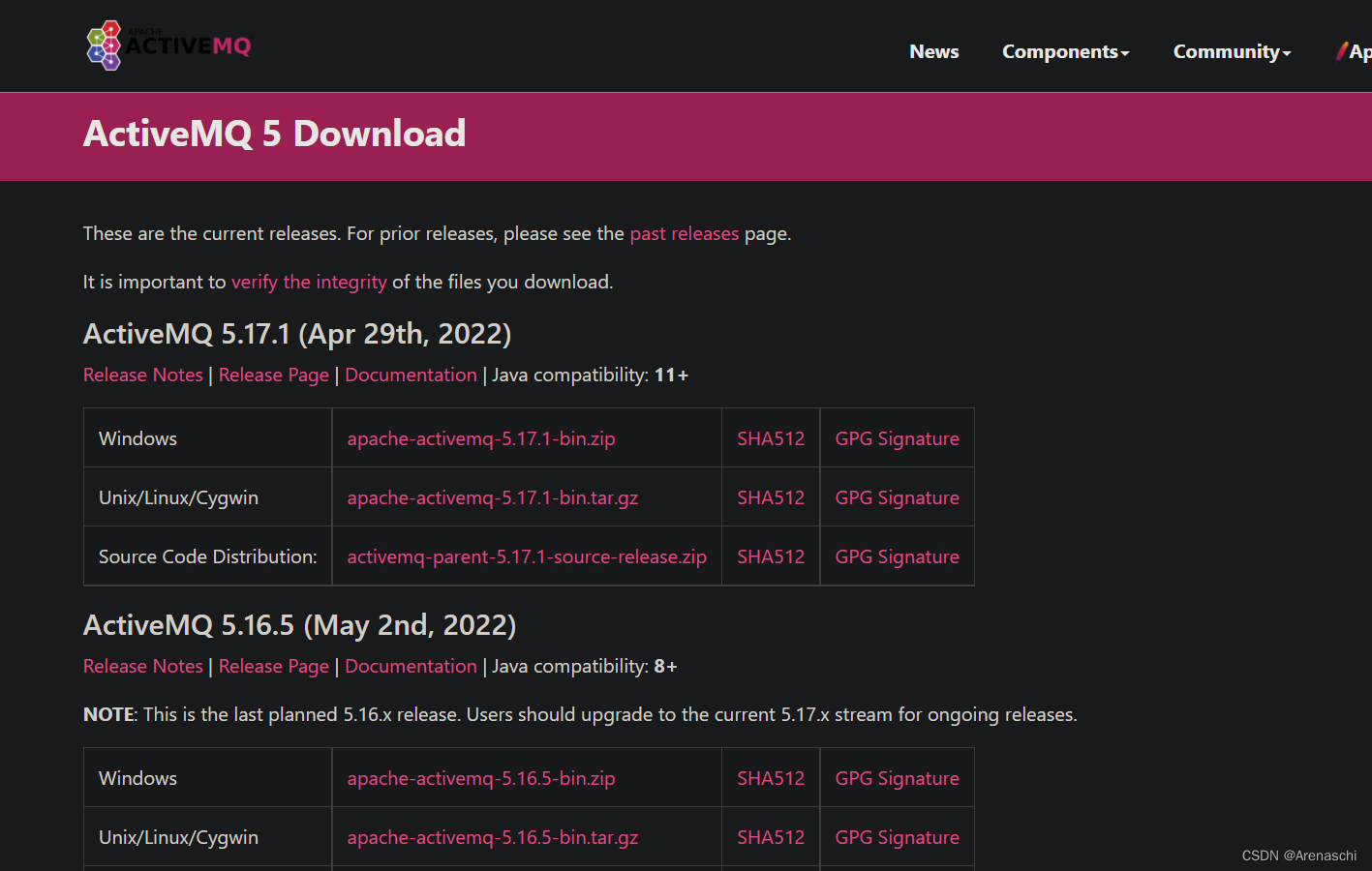This screenshot has width=1372, height=871.
Task: Open SHA512 for 5.17.1 source release
Action: pos(771,556)
